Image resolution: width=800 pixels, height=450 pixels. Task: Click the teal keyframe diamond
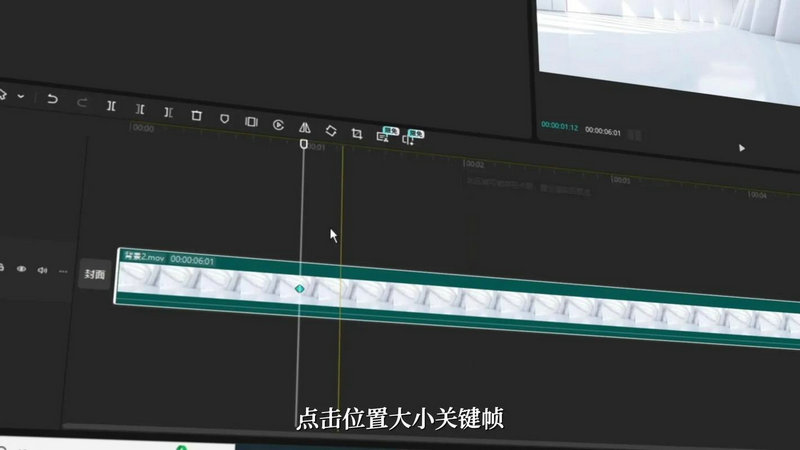click(299, 289)
